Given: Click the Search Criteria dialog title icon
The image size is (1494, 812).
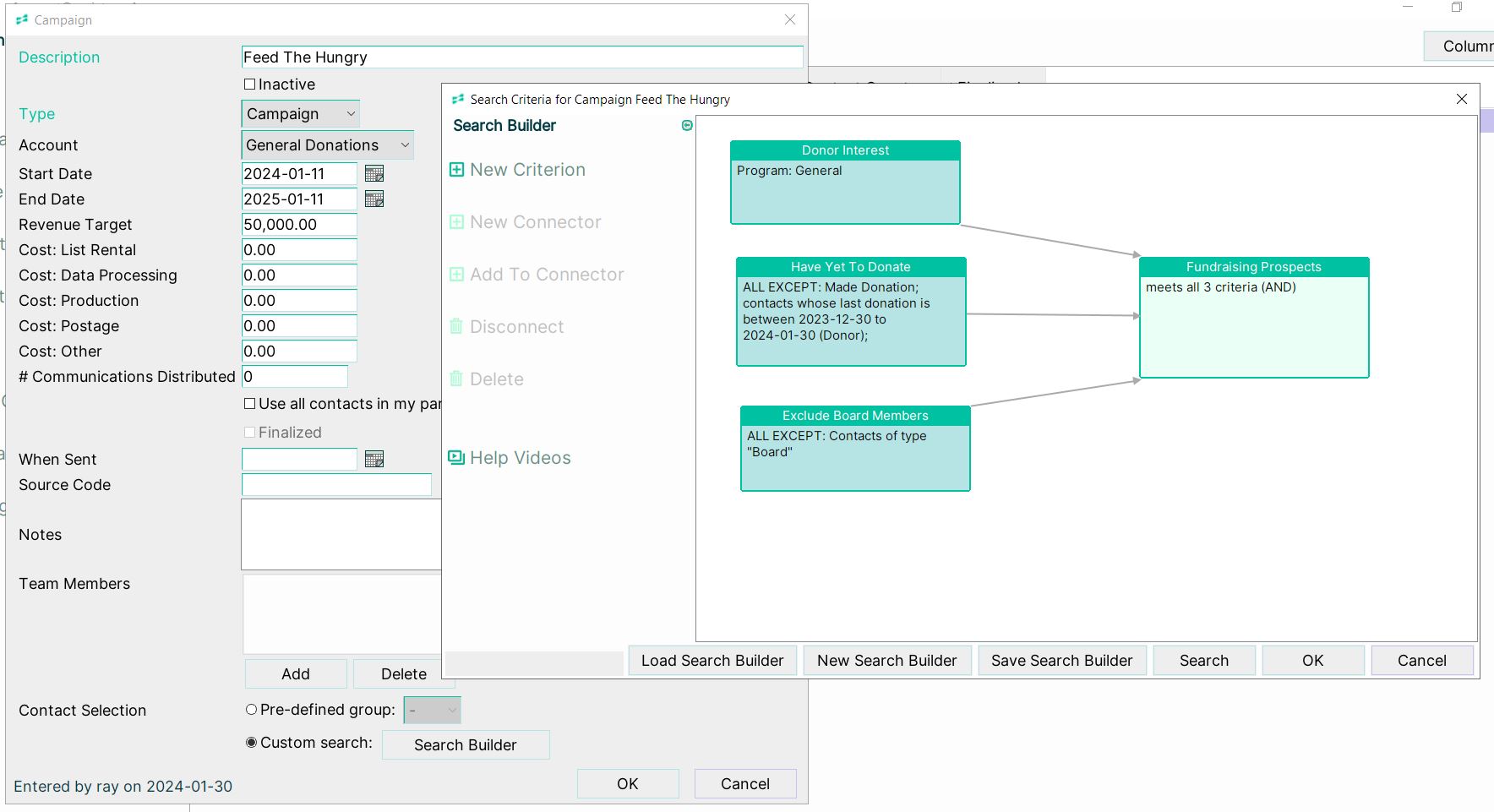Looking at the screenshot, I should (458, 99).
